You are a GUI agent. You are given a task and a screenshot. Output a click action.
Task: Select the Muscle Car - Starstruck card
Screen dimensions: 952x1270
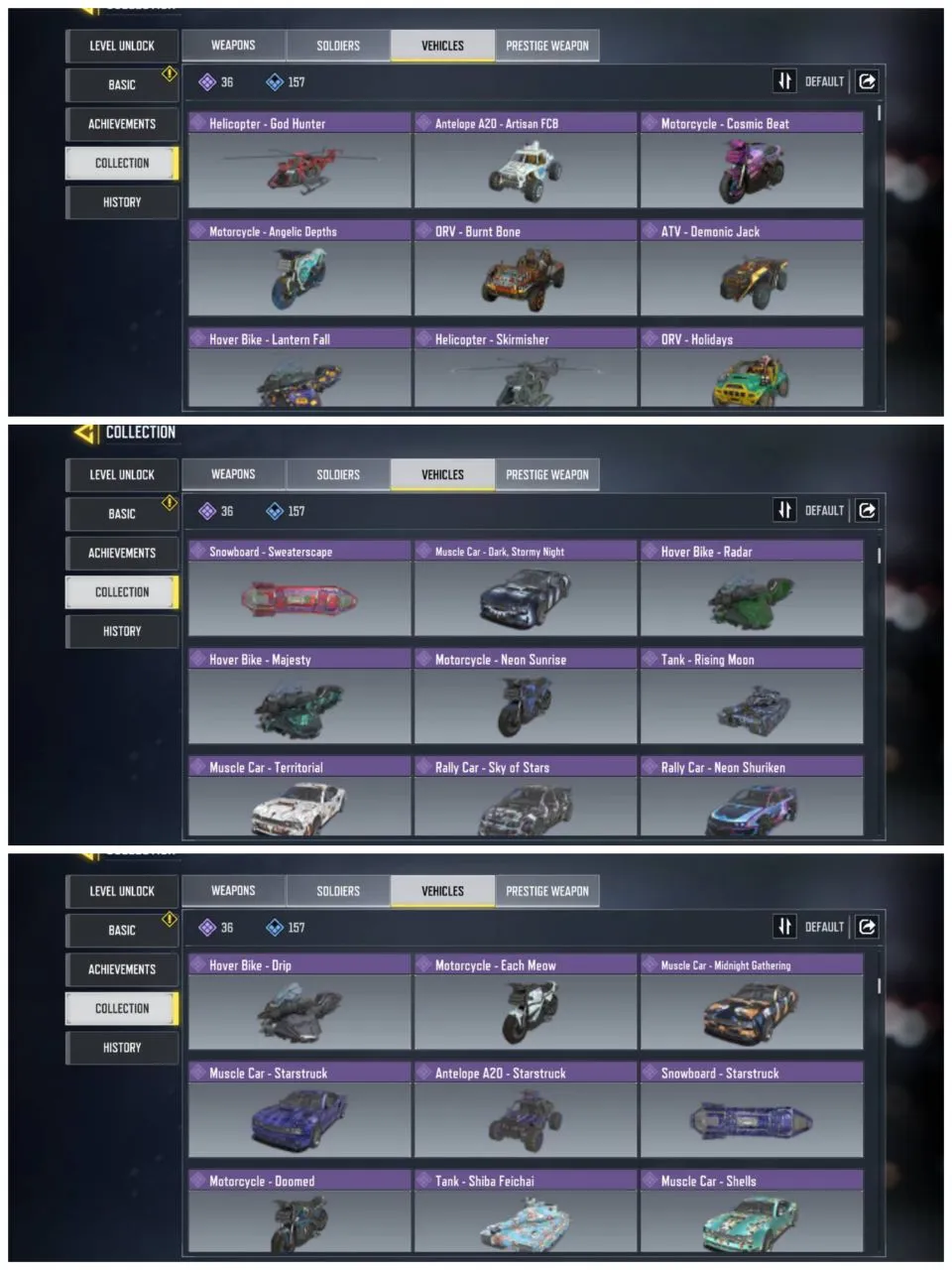299,1109
